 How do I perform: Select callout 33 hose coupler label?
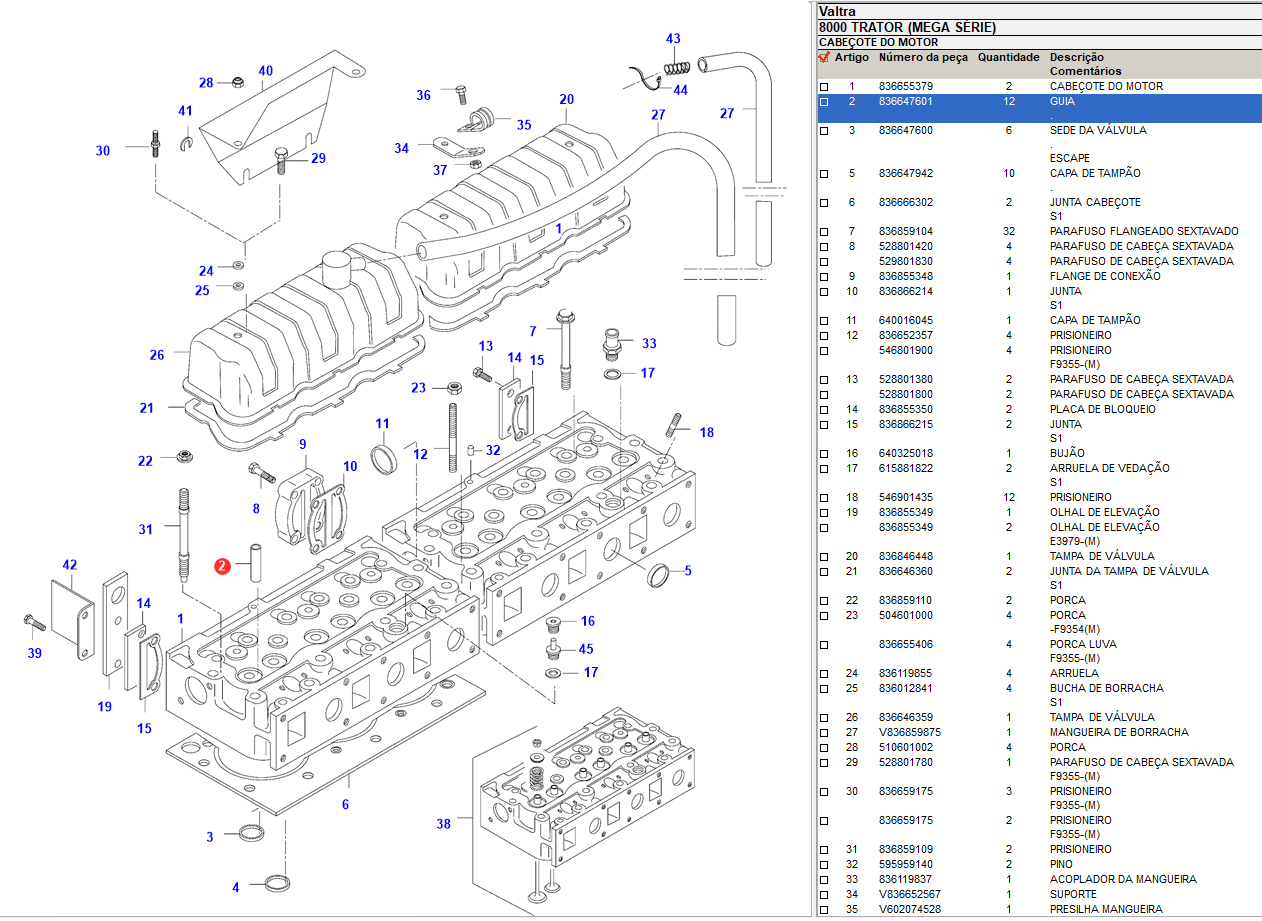click(x=649, y=344)
